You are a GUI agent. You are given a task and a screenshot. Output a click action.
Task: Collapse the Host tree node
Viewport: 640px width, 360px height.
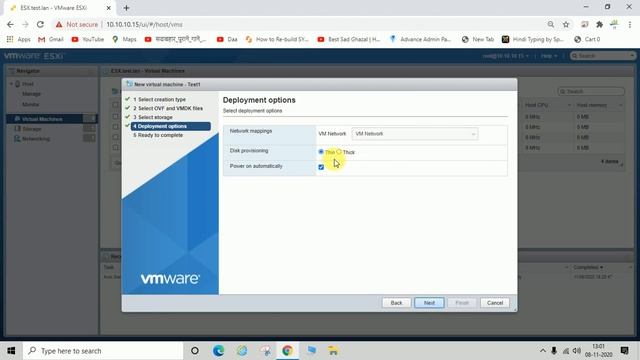click(11, 84)
